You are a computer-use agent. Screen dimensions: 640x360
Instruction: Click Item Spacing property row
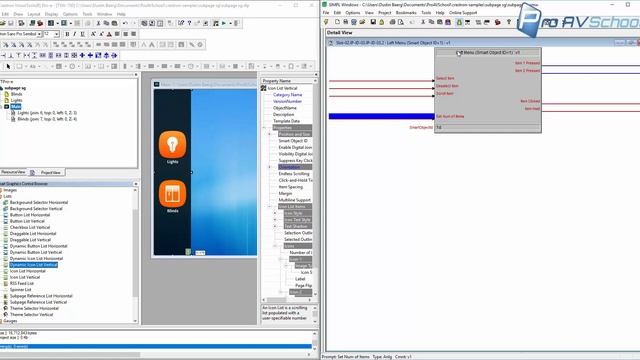(x=291, y=187)
